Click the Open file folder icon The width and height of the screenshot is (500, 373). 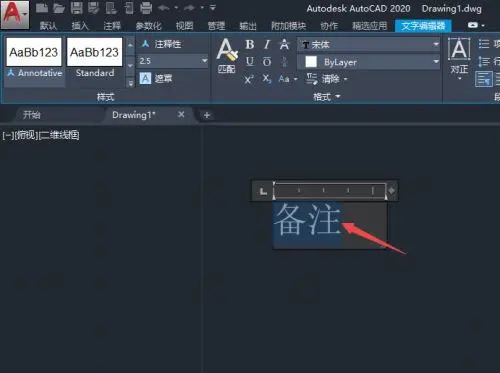[59, 8]
